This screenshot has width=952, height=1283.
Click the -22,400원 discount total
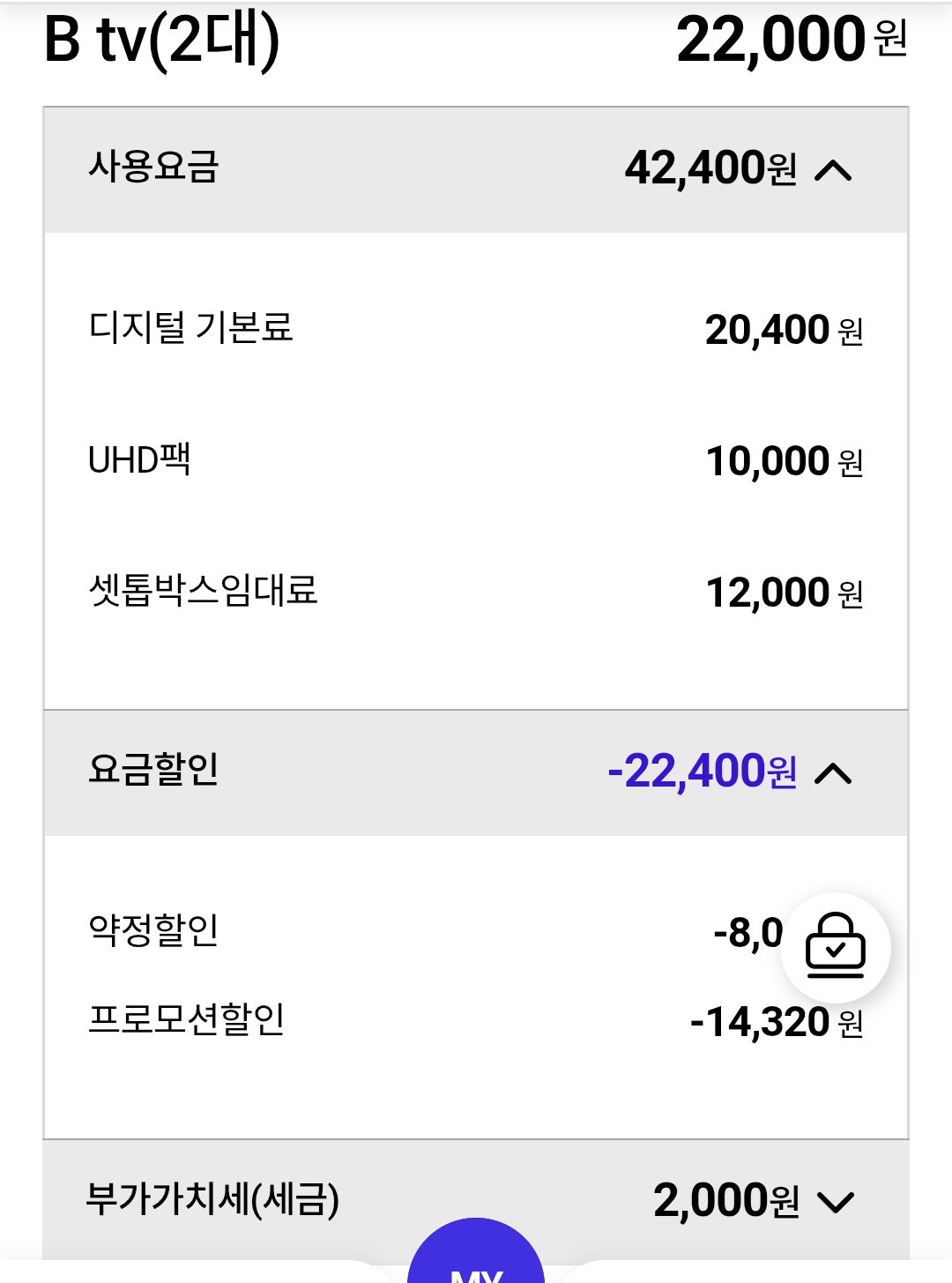[703, 772]
